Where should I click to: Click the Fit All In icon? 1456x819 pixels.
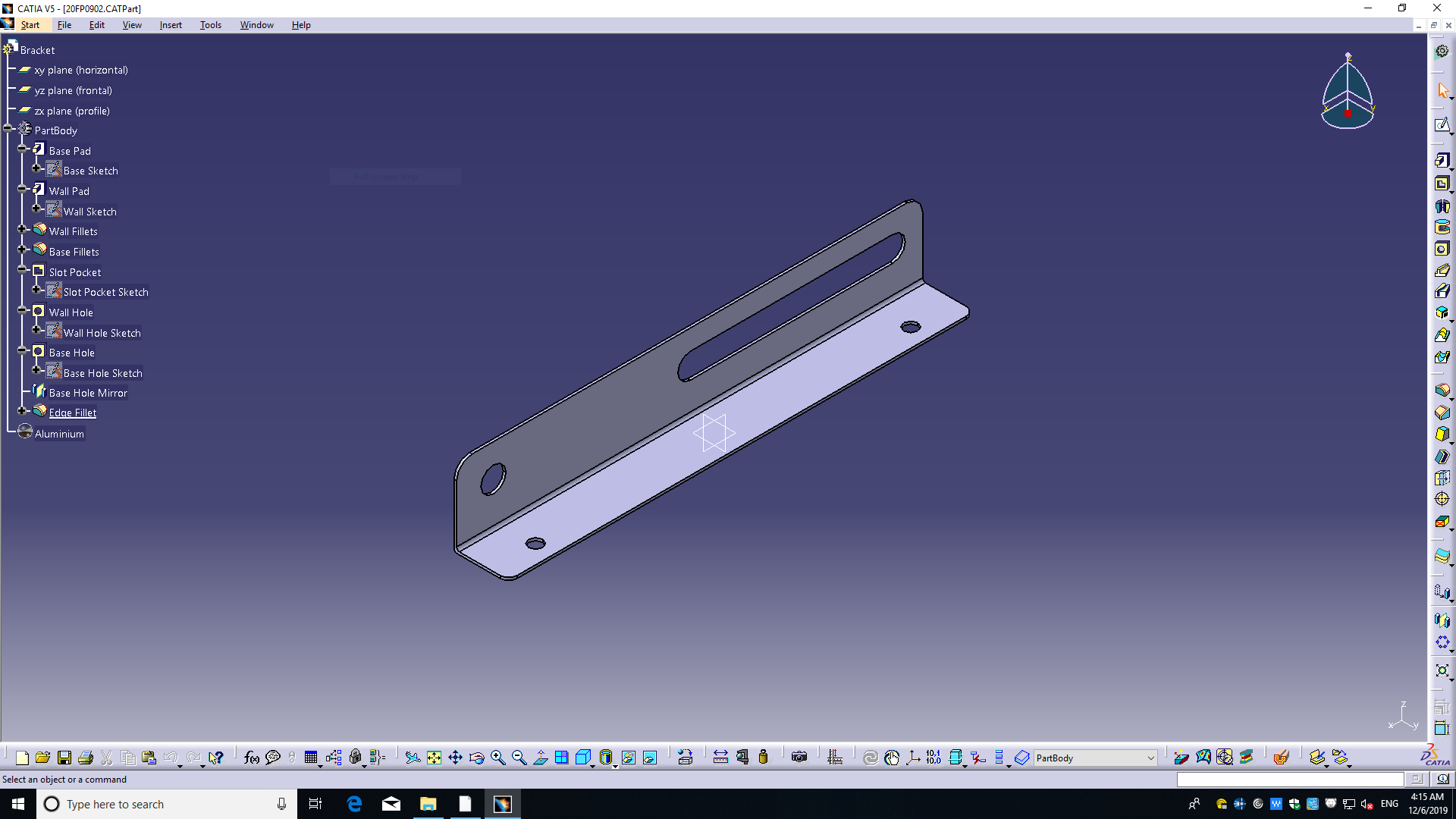tap(434, 758)
